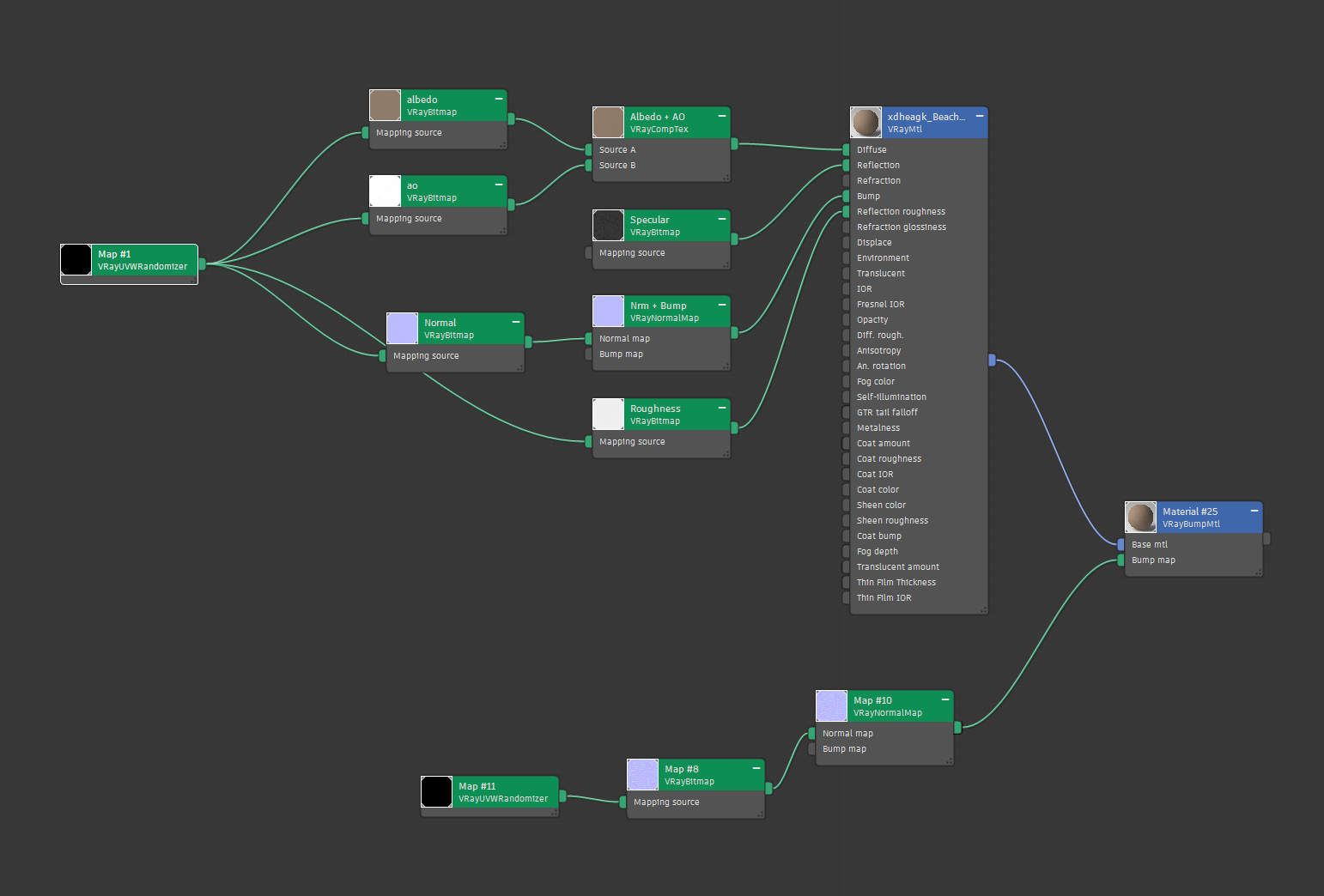Collapse the Map #10 node
The image size is (1324, 896).
[945, 699]
